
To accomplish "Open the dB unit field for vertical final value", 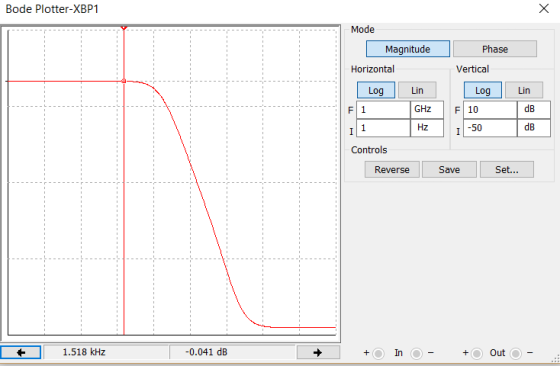I will click(534, 109).
